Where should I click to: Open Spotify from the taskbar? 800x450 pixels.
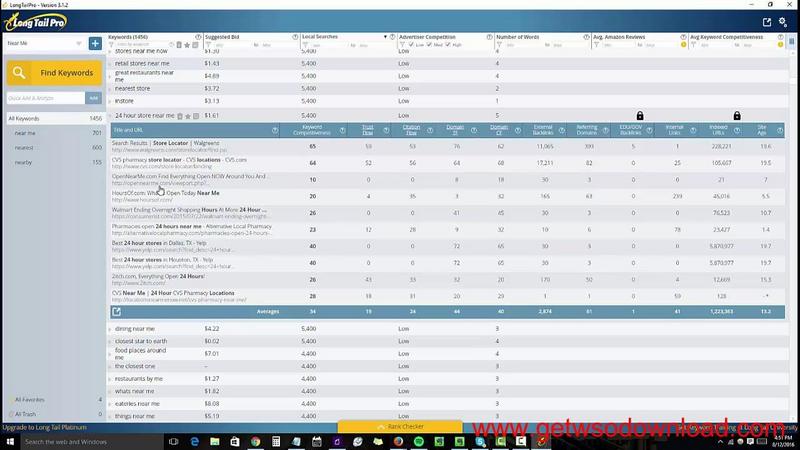418,442
